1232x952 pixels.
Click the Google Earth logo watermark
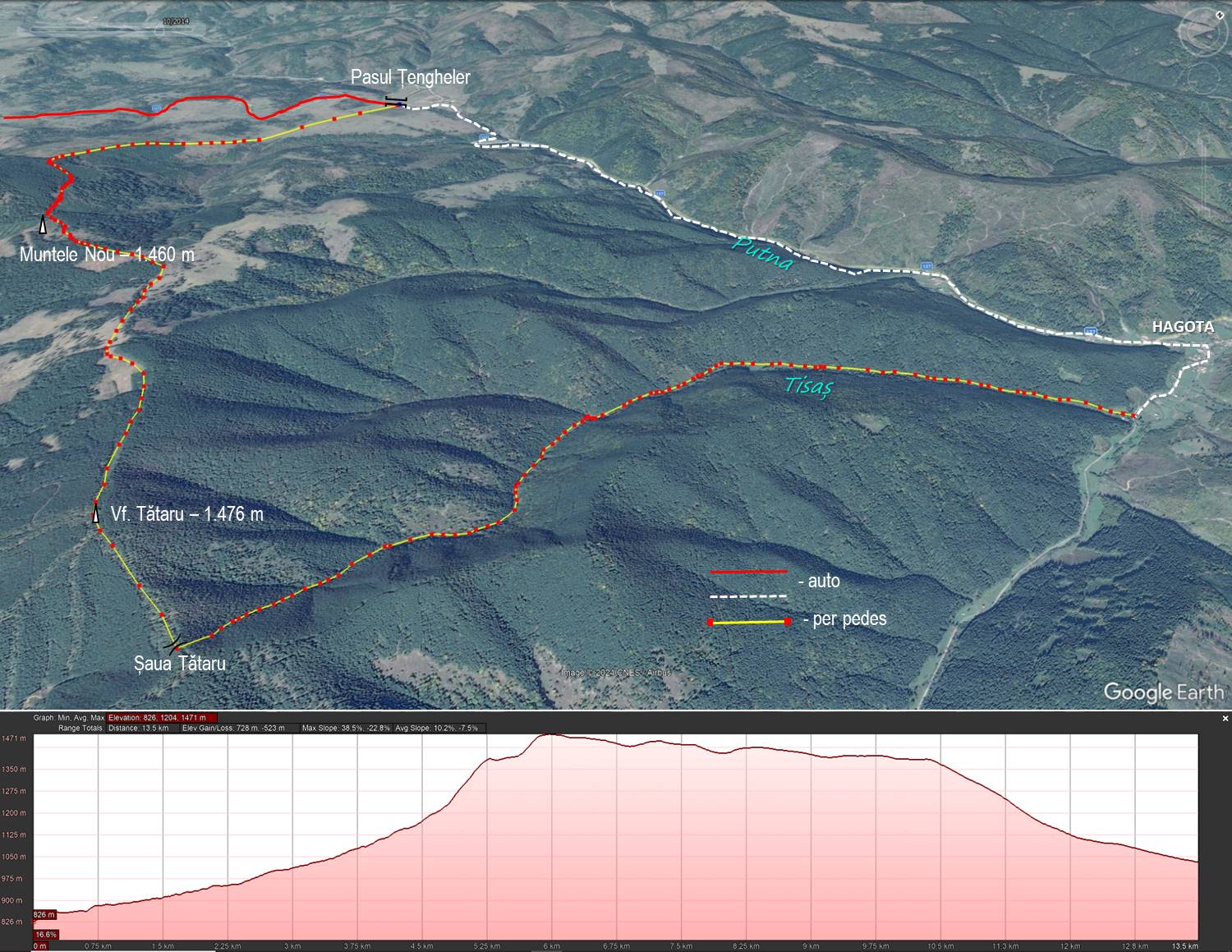point(1163,692)
